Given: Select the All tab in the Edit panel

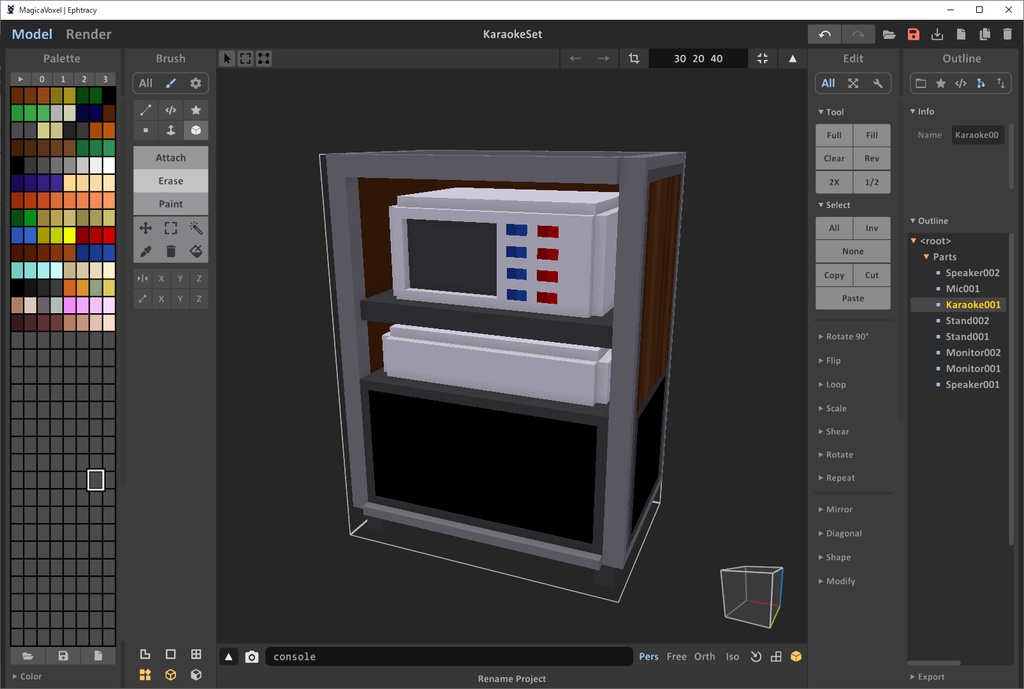Looking at the screenshot, I should click(x=828, y=83).
